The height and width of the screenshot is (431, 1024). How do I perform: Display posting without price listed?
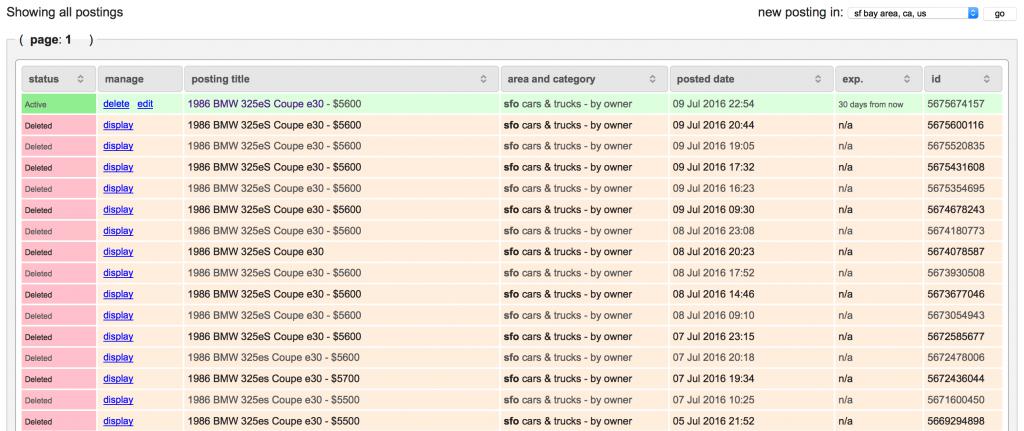click(x=118, y=252)
